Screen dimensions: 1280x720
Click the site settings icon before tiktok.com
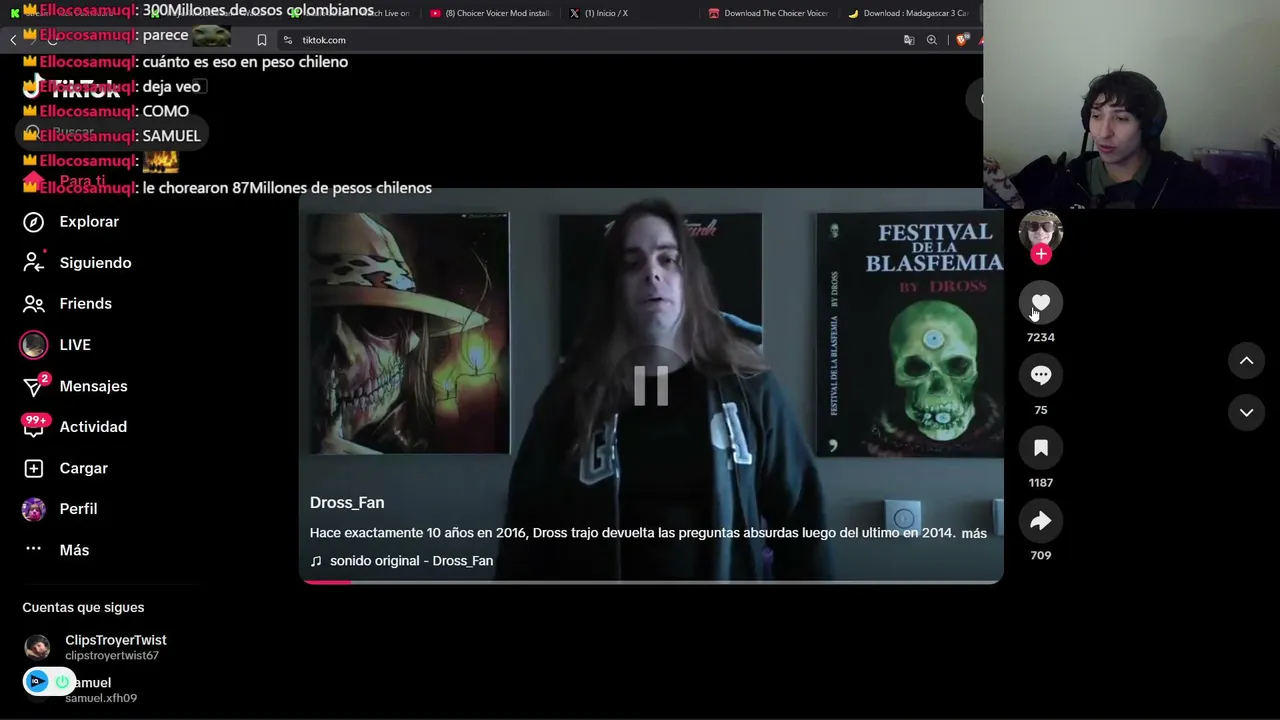point(288,40)
